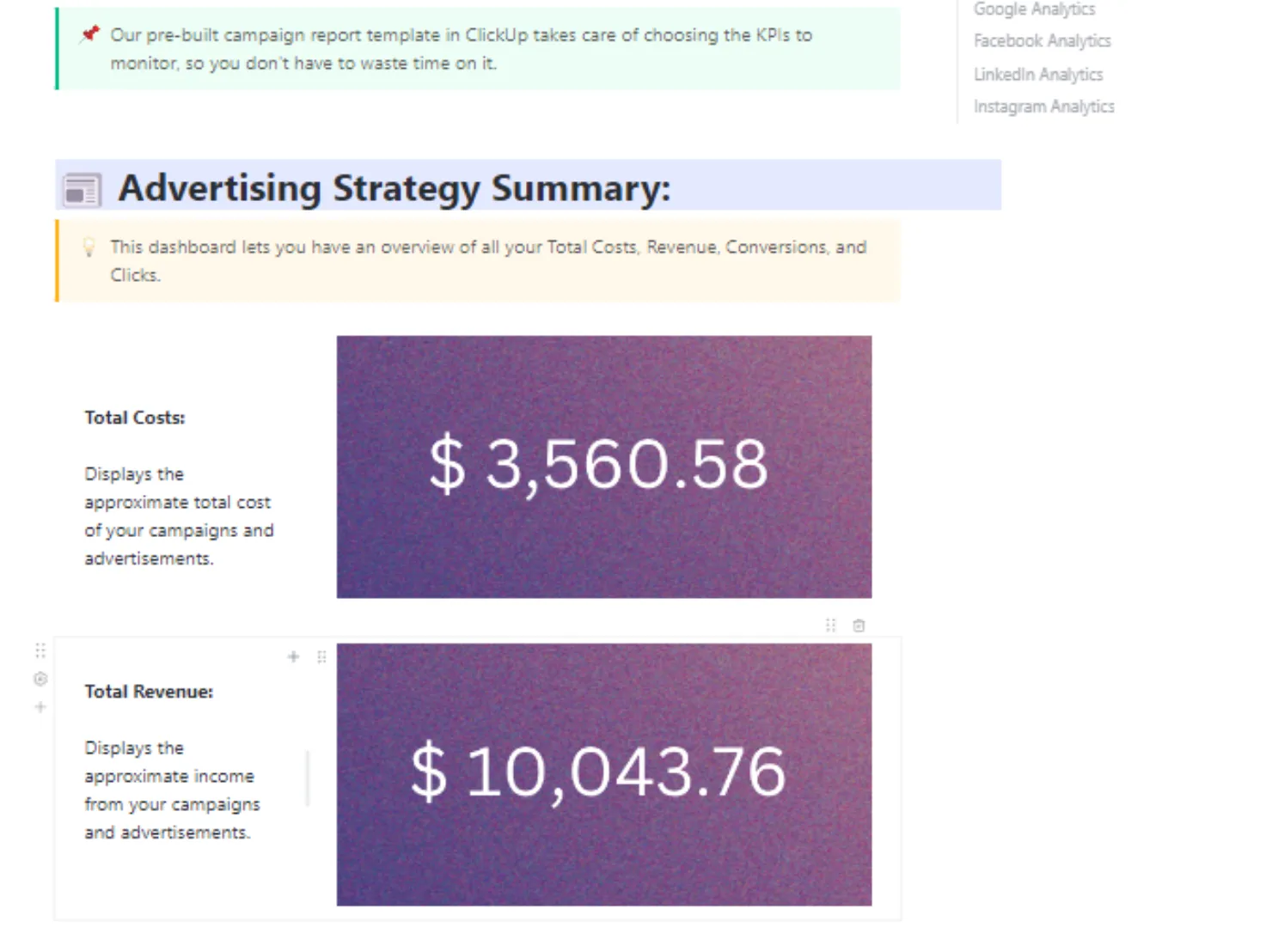Viewport: 1272px width, 952px height.
Task: Go to LinkedIn Analytics in outline
Action: (x=1037, y=74)
